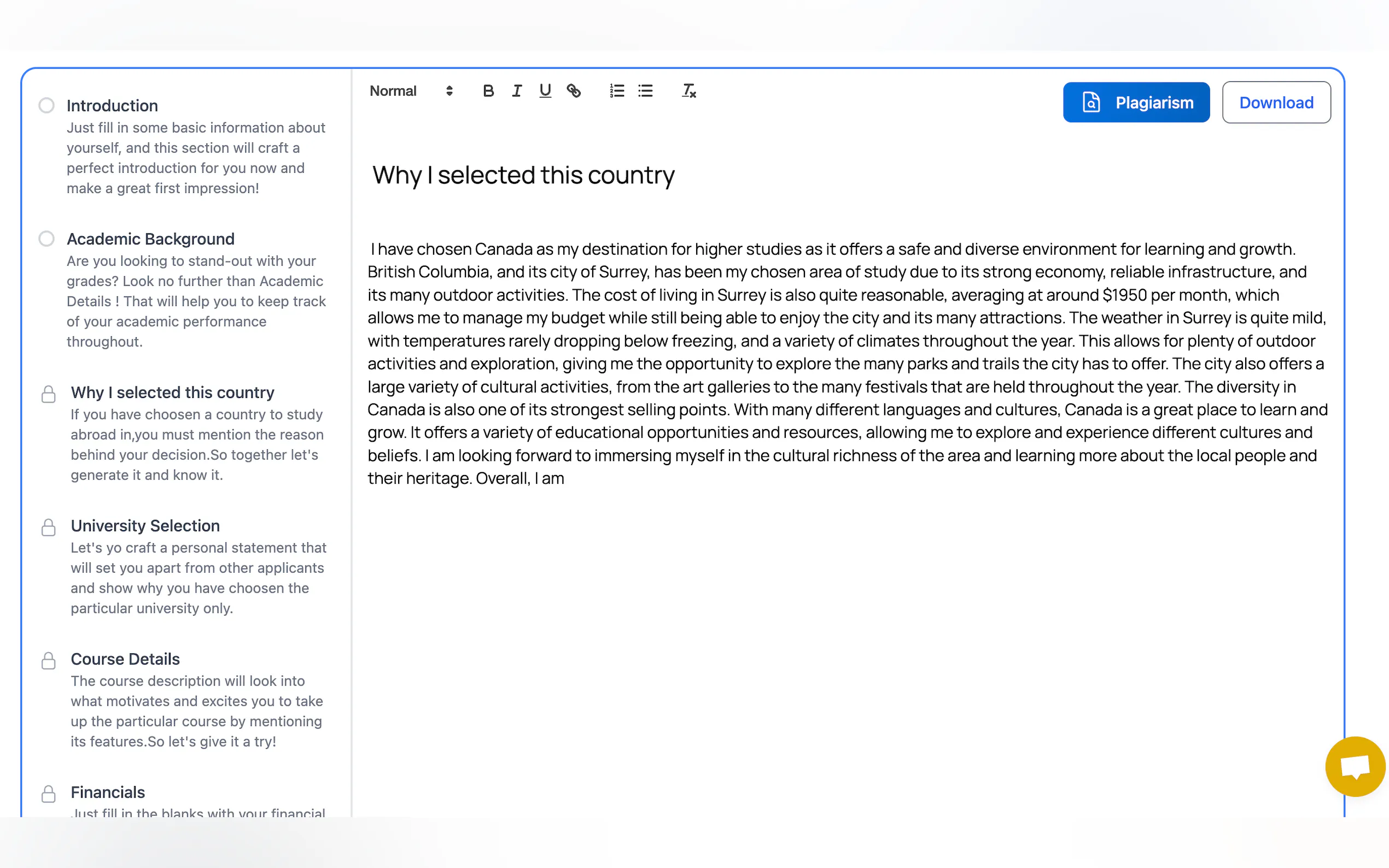Toggle bold formatting in editor toolbar
Image resolution: width=1389 pixels, height=868 pixels.
click(488, 91)
